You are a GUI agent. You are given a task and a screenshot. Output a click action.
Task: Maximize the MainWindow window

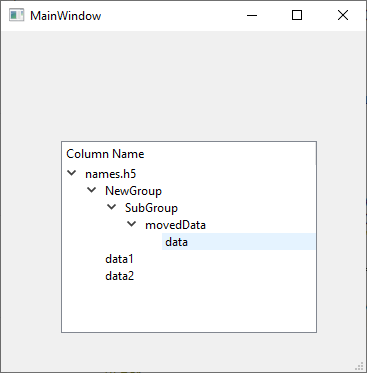[x=297, y=15]
